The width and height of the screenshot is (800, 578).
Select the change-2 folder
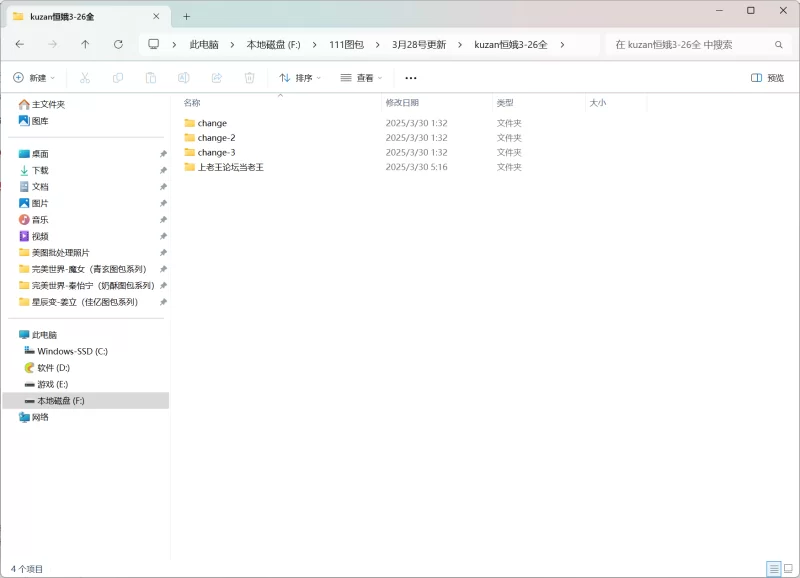point(216,138)
